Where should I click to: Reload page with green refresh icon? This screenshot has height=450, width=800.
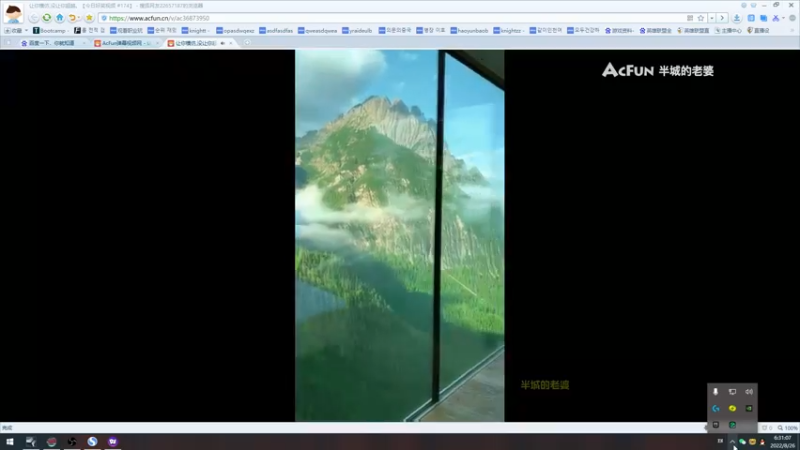pyautogui.click(x=47, y=18)
